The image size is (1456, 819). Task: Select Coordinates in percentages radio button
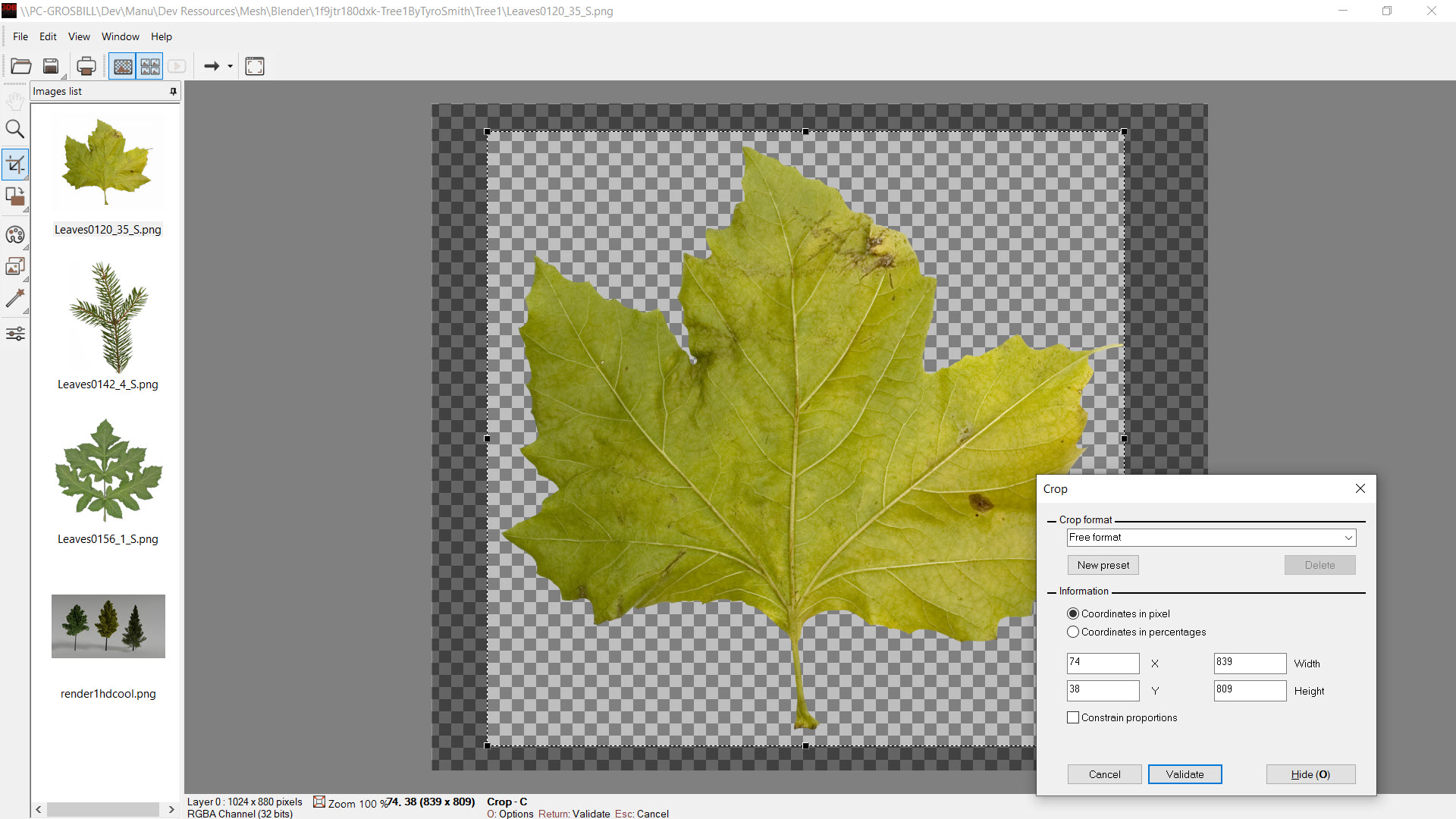(1073, 632)
